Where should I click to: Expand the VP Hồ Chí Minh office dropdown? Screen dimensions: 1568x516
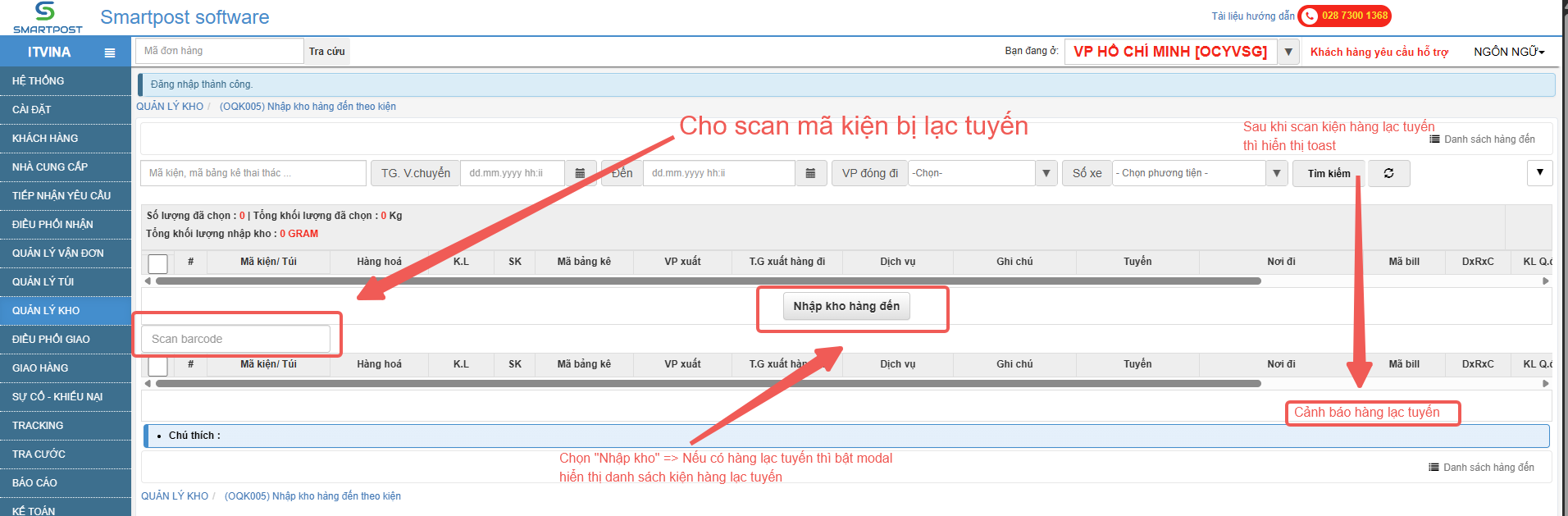coord(1288,52)
